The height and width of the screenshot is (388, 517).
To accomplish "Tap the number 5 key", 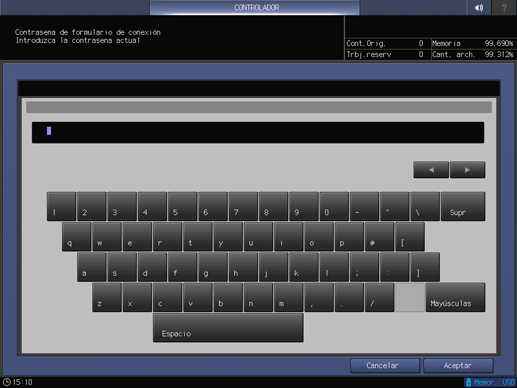I will pos(182,206).
